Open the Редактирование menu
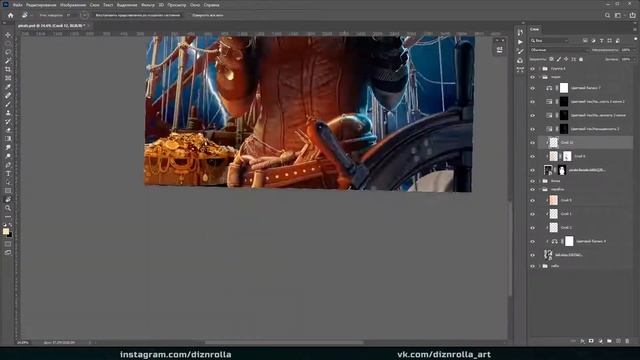This screenshot has height=360, width=640. pos(41,5)
